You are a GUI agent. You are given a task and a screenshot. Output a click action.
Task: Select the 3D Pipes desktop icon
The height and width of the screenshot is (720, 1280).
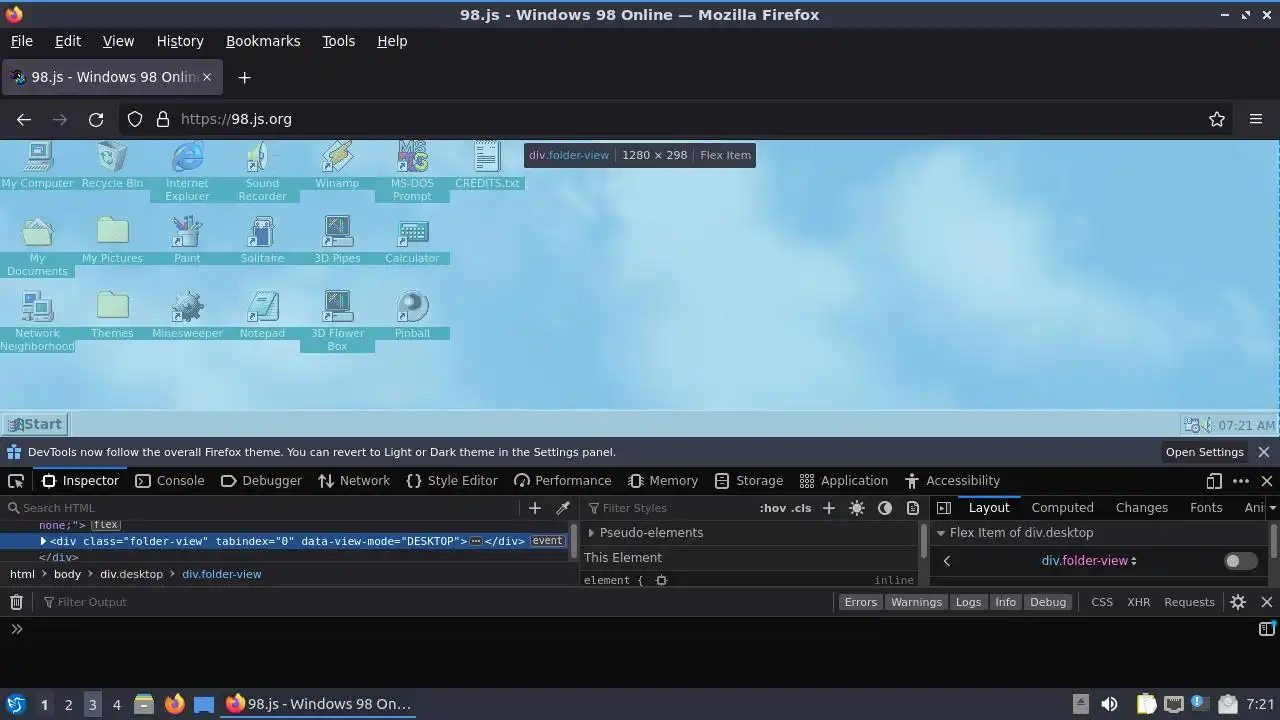pos(337,240)
